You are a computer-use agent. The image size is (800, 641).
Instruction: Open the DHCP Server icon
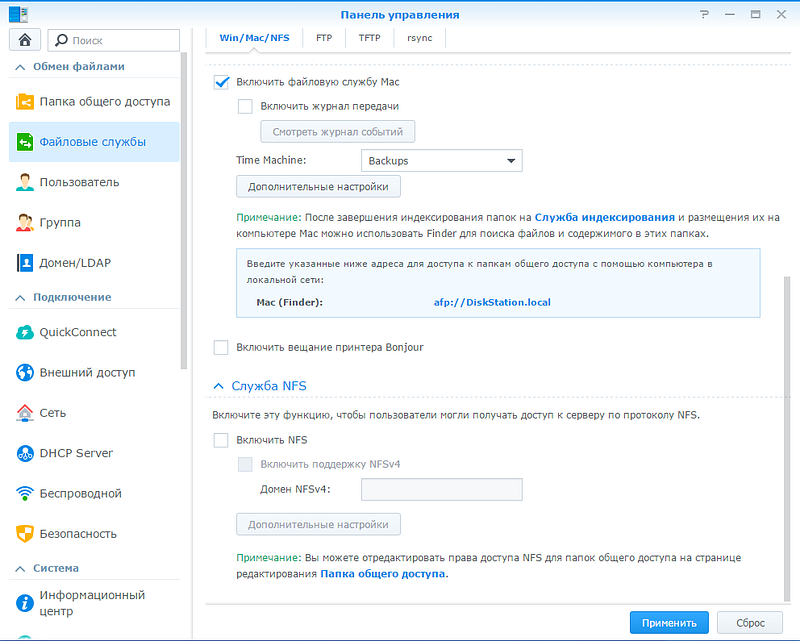coord(24,453)
